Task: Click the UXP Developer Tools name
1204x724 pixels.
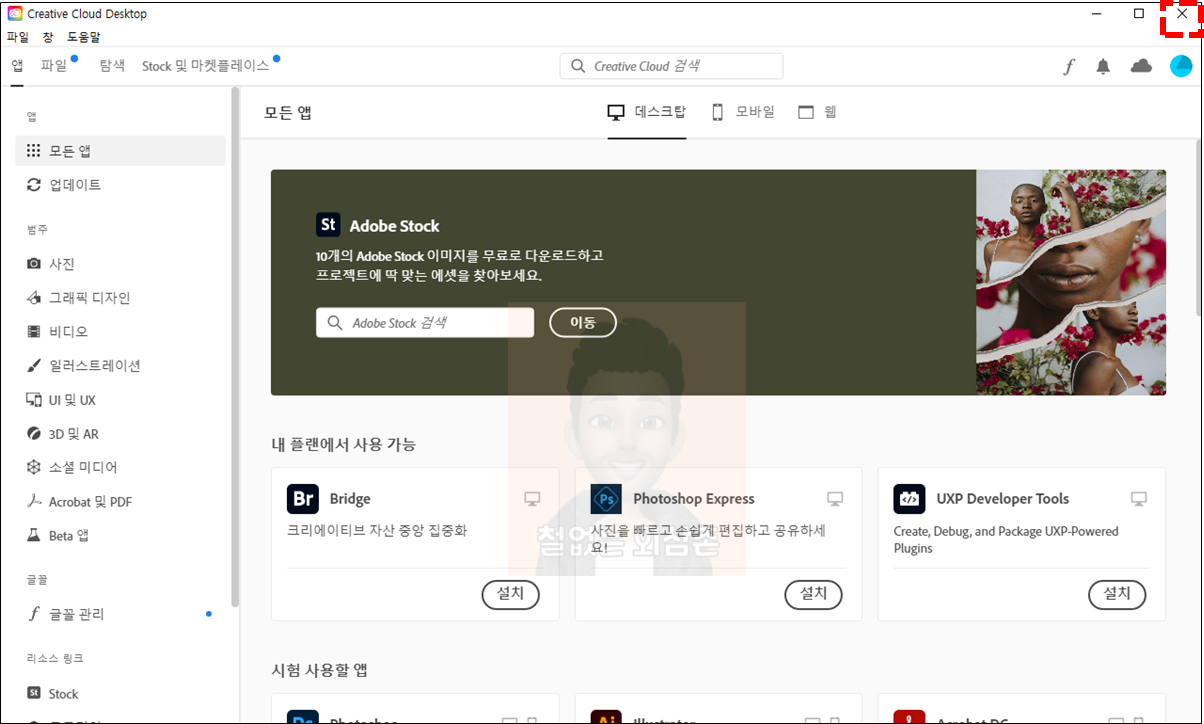Action: 1003,498
